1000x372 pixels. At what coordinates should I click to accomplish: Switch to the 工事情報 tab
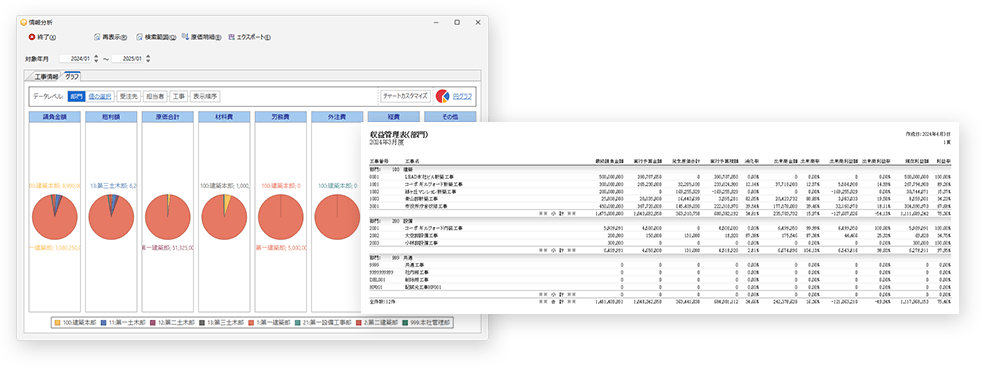click(46, 77)
